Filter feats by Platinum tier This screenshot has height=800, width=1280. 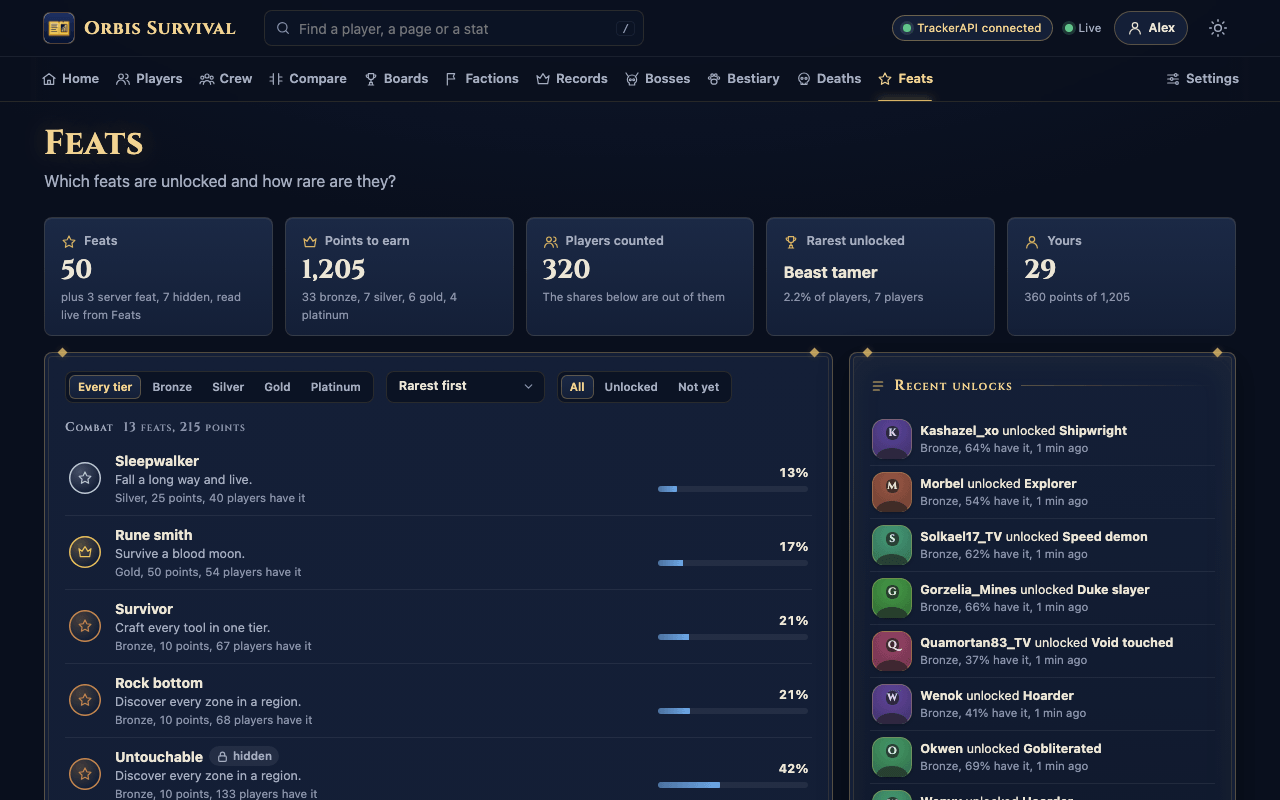(335, 387)
